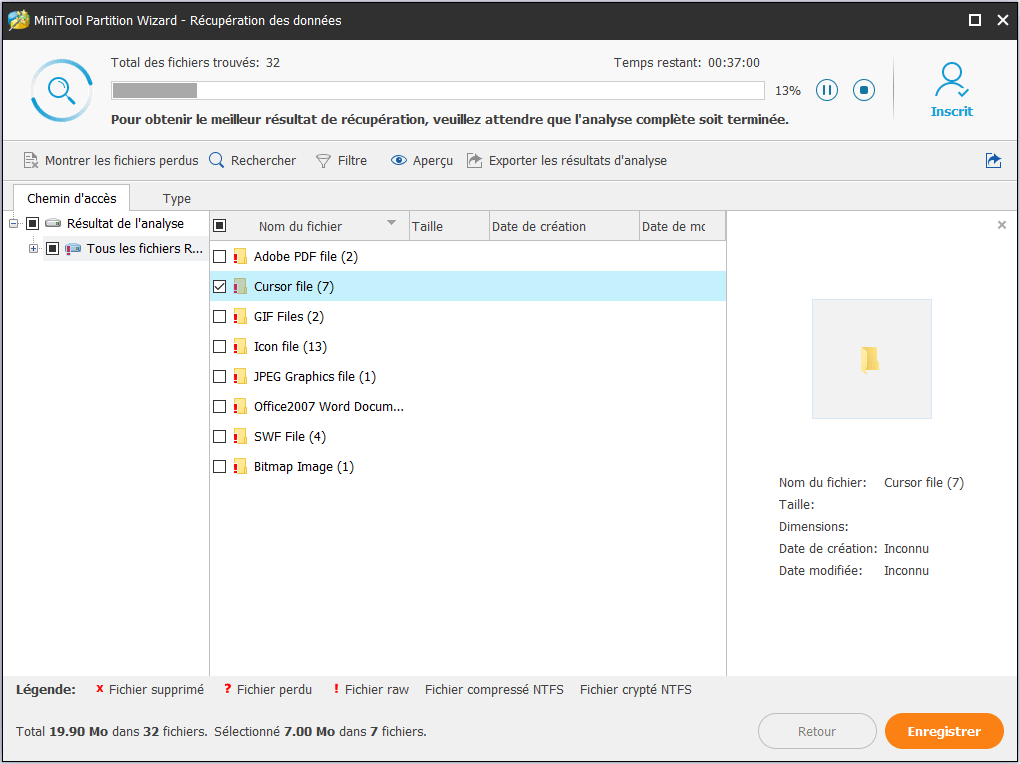Click the scan progress bar

pos(438,90)
